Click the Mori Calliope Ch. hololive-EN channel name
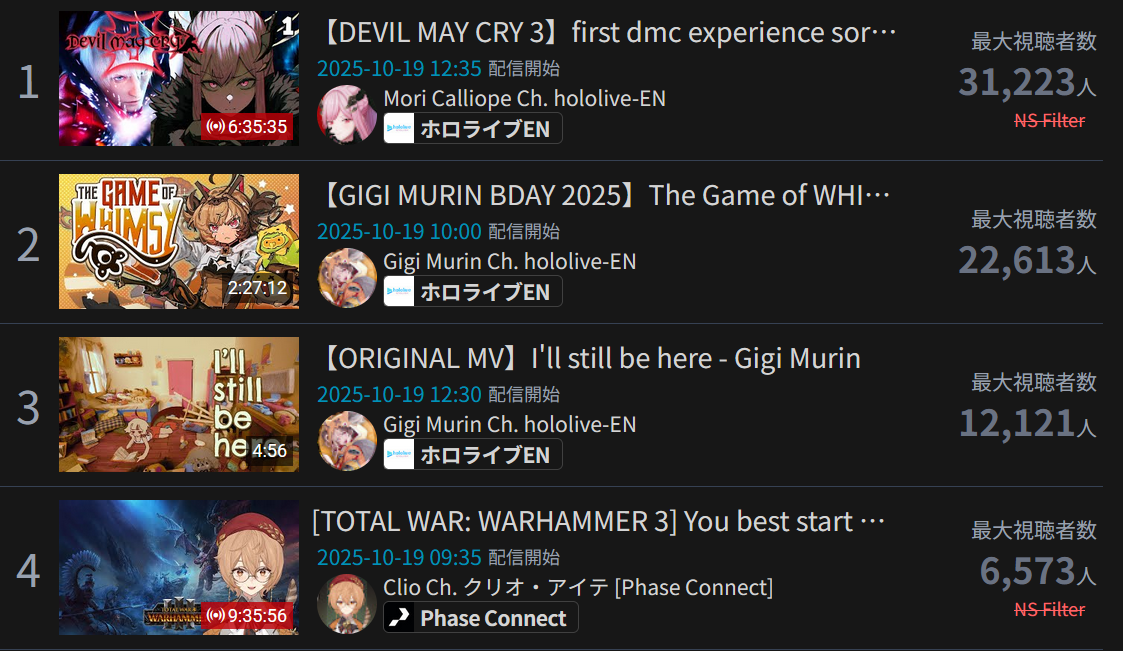This screenshot has width=1123, height=651. point(524,98)
